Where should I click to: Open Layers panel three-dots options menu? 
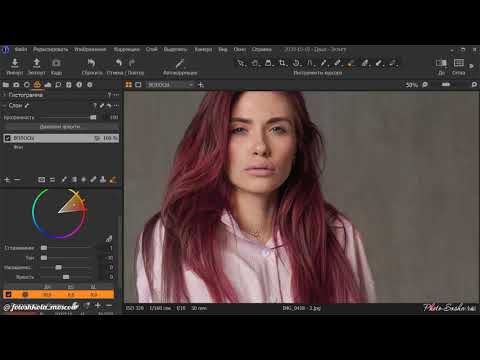point(116,106)
